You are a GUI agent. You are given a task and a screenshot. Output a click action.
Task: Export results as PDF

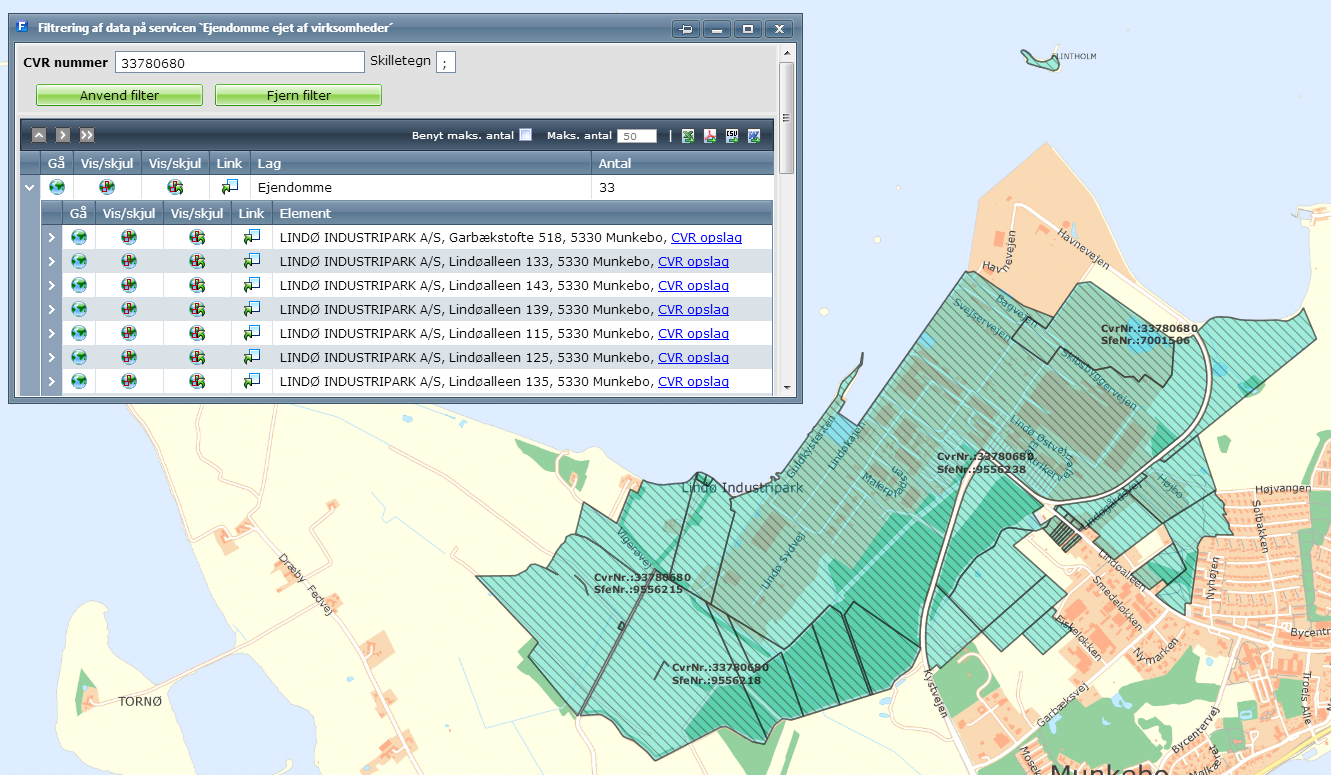pos(710,136)
